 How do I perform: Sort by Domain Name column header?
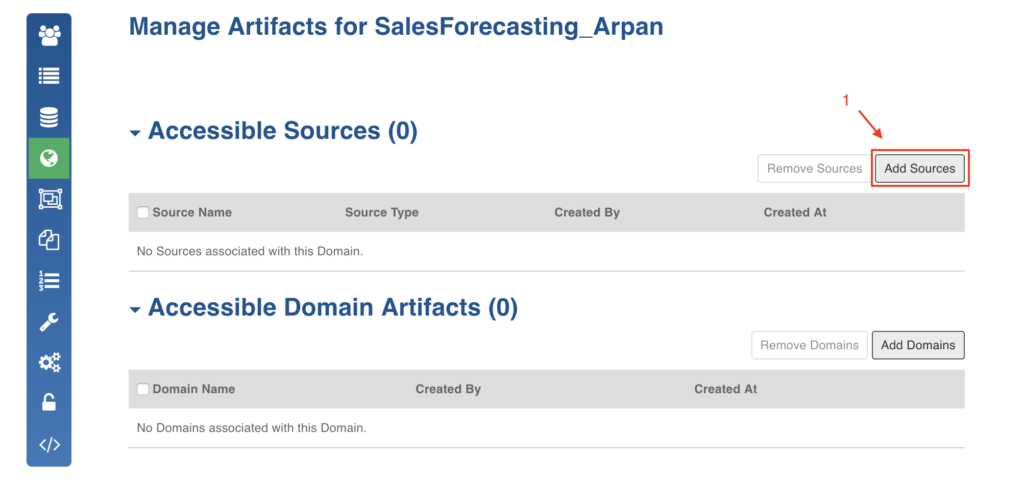pyautogui.click(x=194, y=389)
